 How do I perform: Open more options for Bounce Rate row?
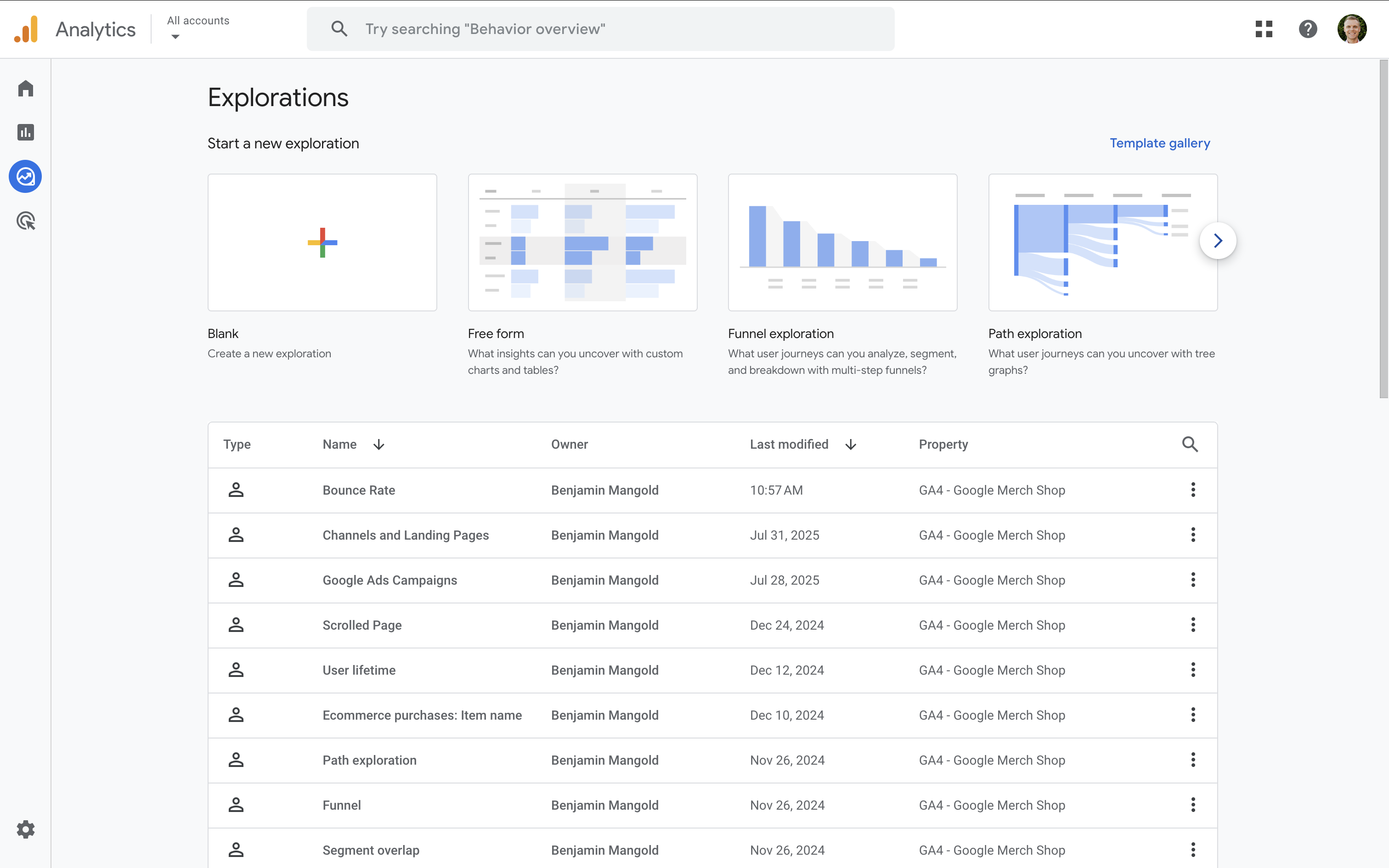click(1193, 490)
